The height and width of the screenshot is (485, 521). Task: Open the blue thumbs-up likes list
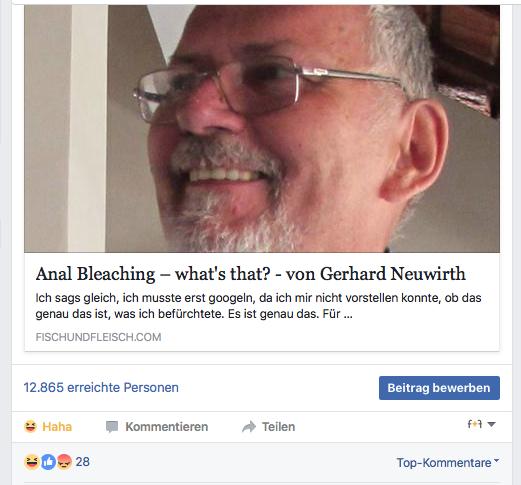coord(48,462)
